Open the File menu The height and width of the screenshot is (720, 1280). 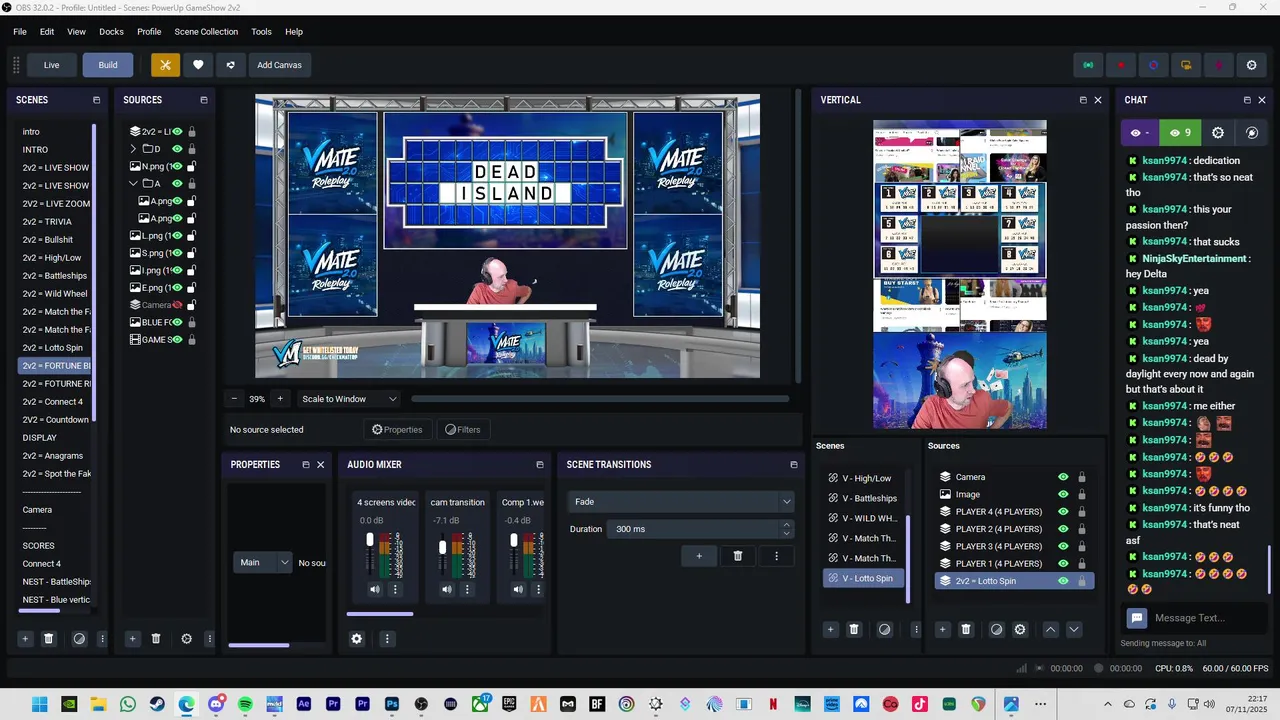tap(20, 32)
